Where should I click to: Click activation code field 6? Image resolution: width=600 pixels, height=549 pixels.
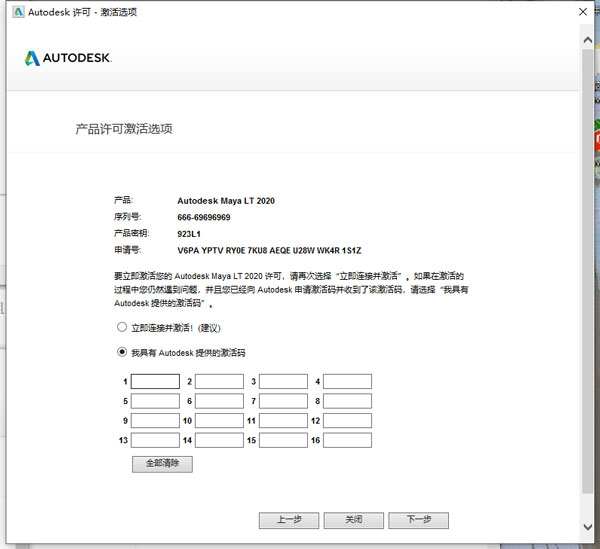219,401
